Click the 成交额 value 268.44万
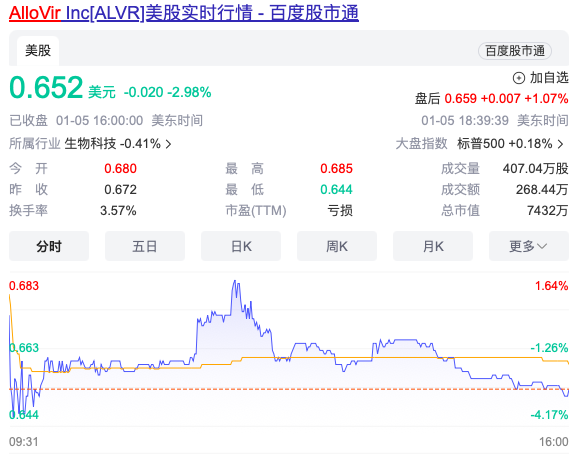 [x=542, y=190]
